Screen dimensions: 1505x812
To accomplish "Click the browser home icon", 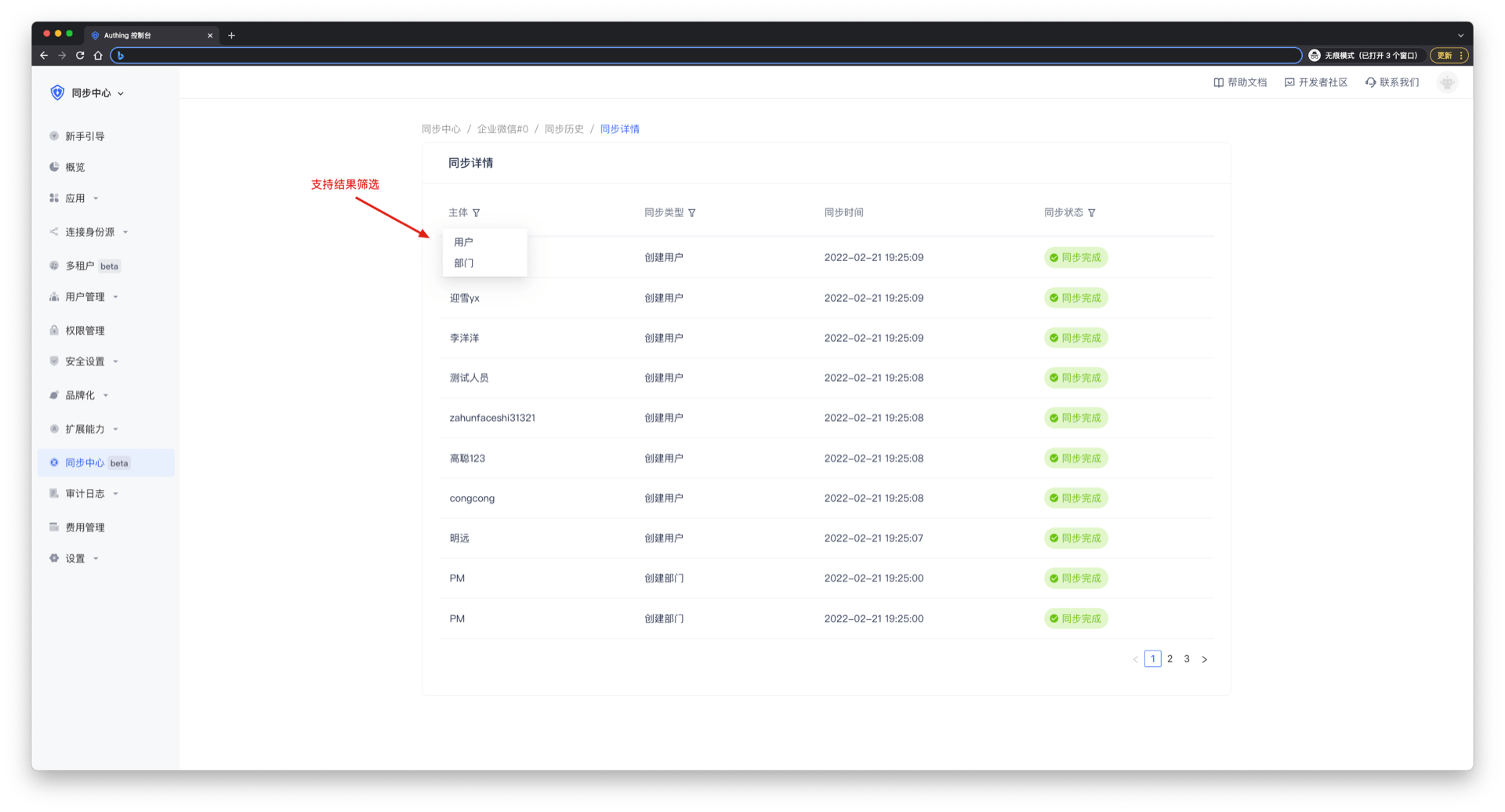I will tap(98, 56).
